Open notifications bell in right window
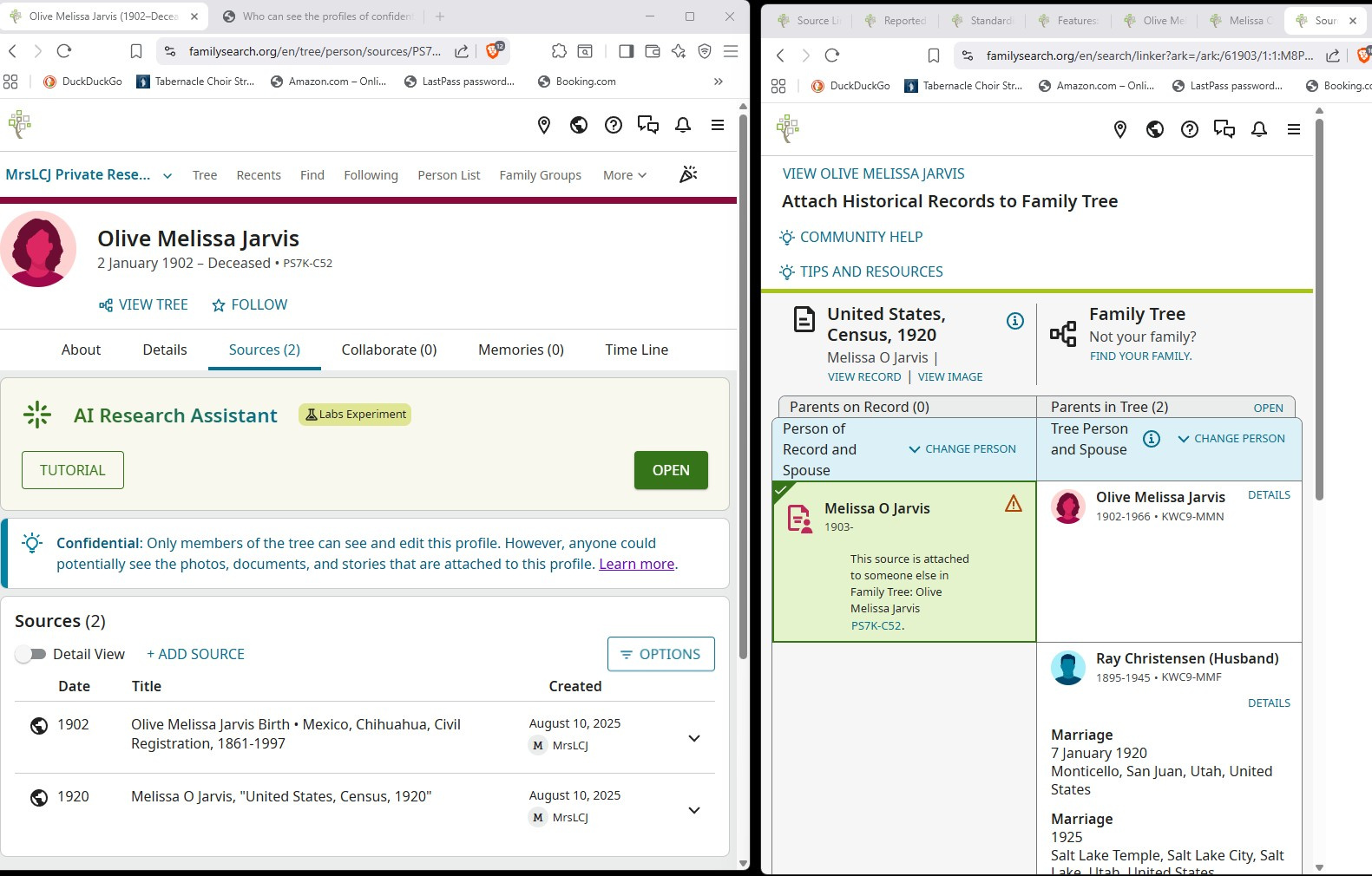Screen dimensions: 1372x876 (x=1259, y=129)
